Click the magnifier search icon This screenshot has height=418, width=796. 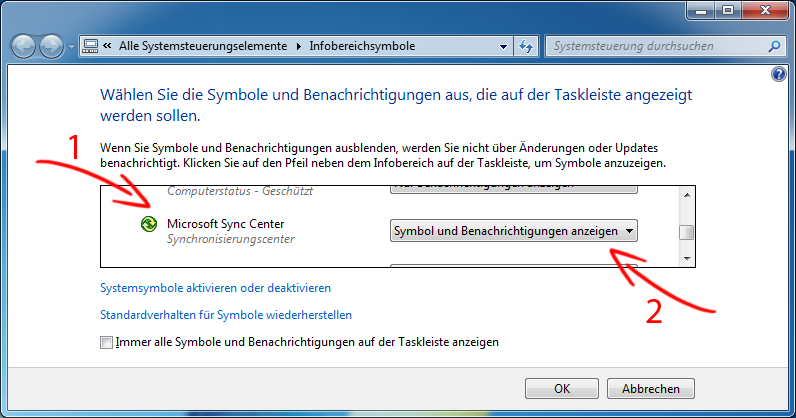click(774, 46)
